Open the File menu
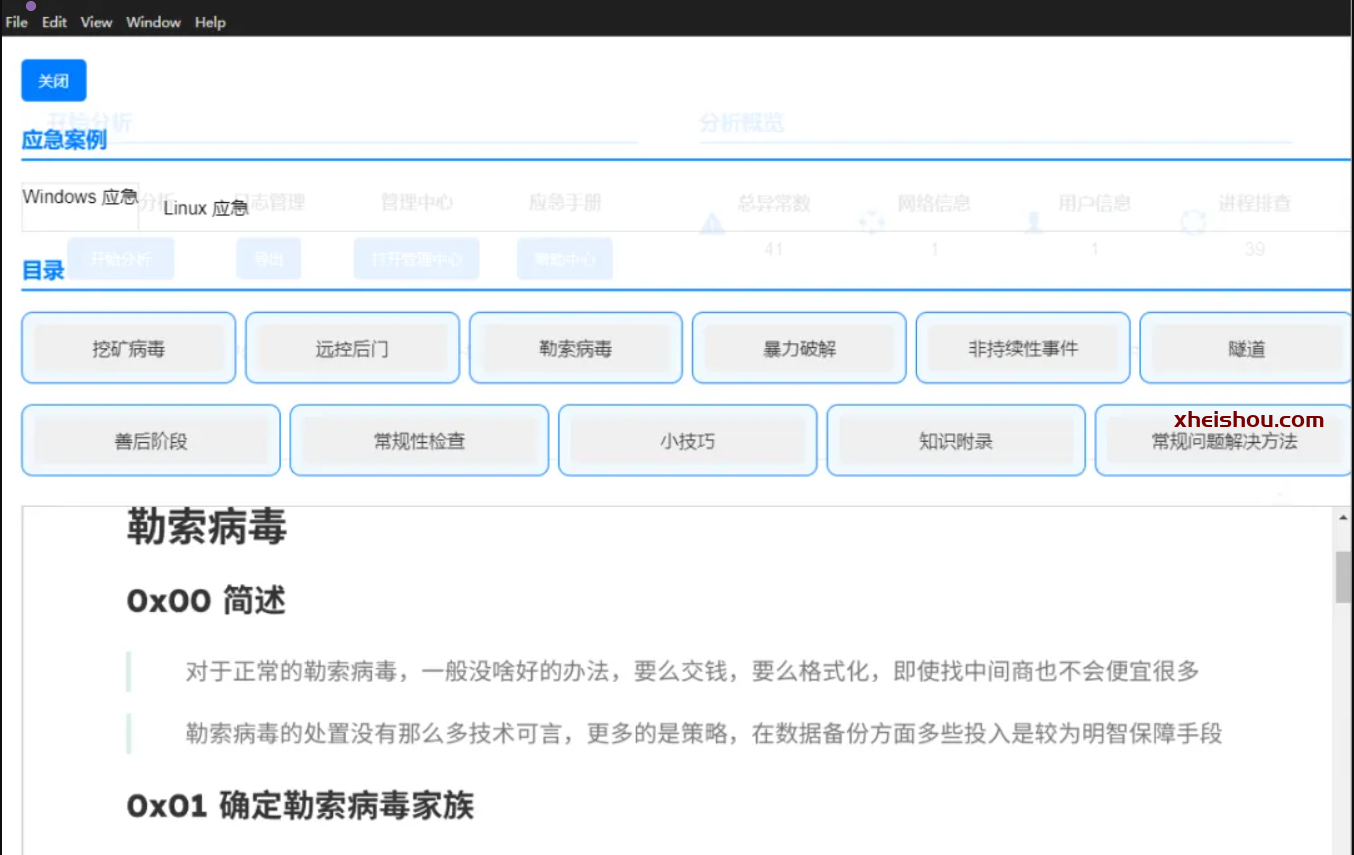This screenshot has width=1354, height=855. pos(17,22)
